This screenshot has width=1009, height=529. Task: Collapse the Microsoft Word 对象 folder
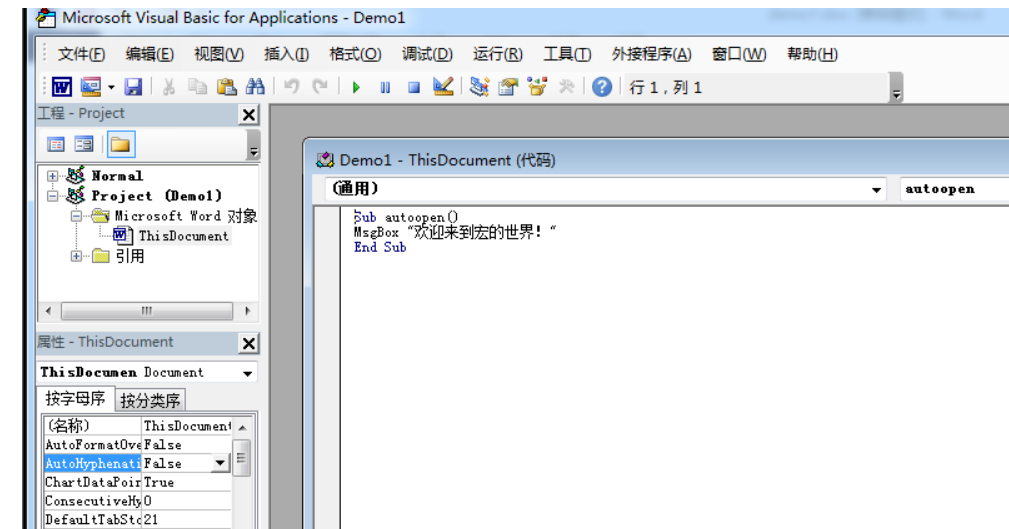pos(76,216)
